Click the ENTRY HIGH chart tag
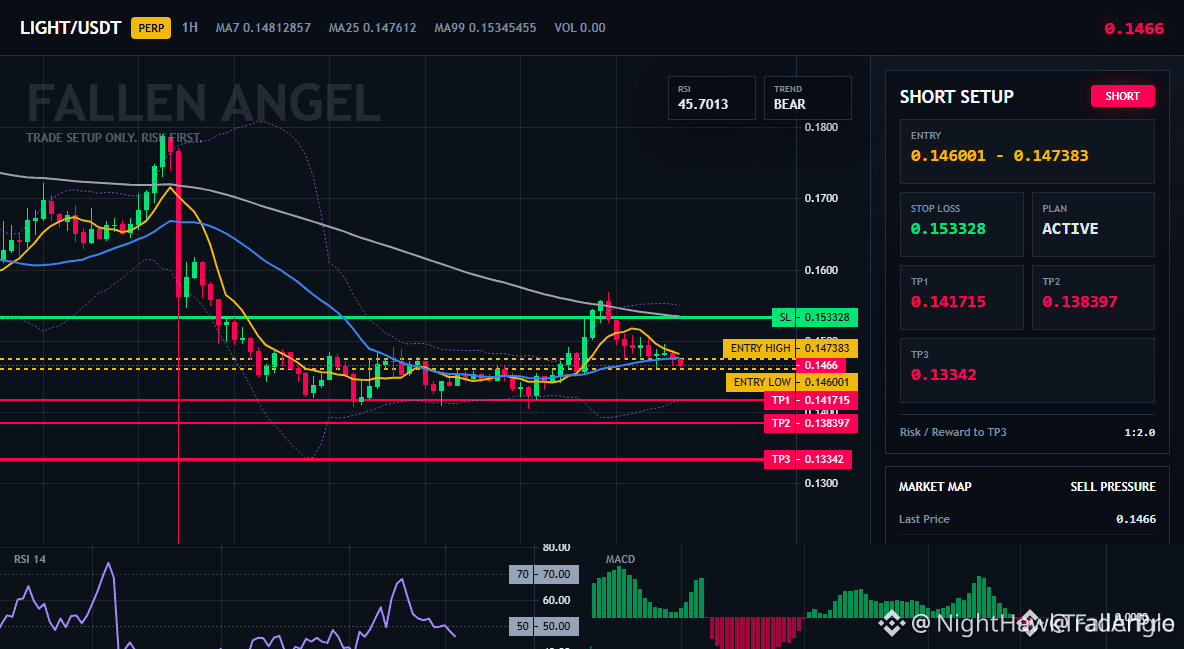This screenshot has height=649, width=1184. coord(790,348)
